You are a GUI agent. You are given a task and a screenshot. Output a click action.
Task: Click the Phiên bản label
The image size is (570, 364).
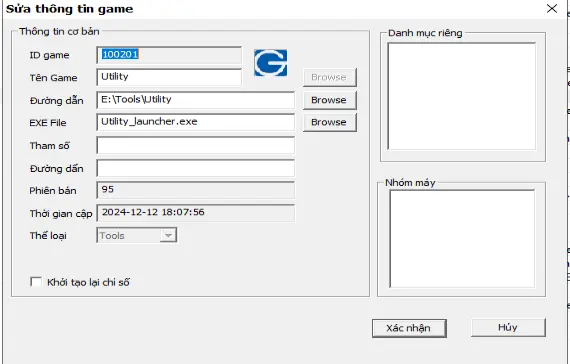[53, 191]
